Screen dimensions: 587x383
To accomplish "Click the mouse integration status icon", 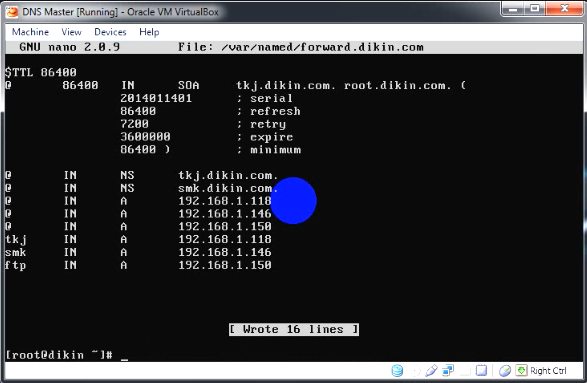I will tap(505, 371).
